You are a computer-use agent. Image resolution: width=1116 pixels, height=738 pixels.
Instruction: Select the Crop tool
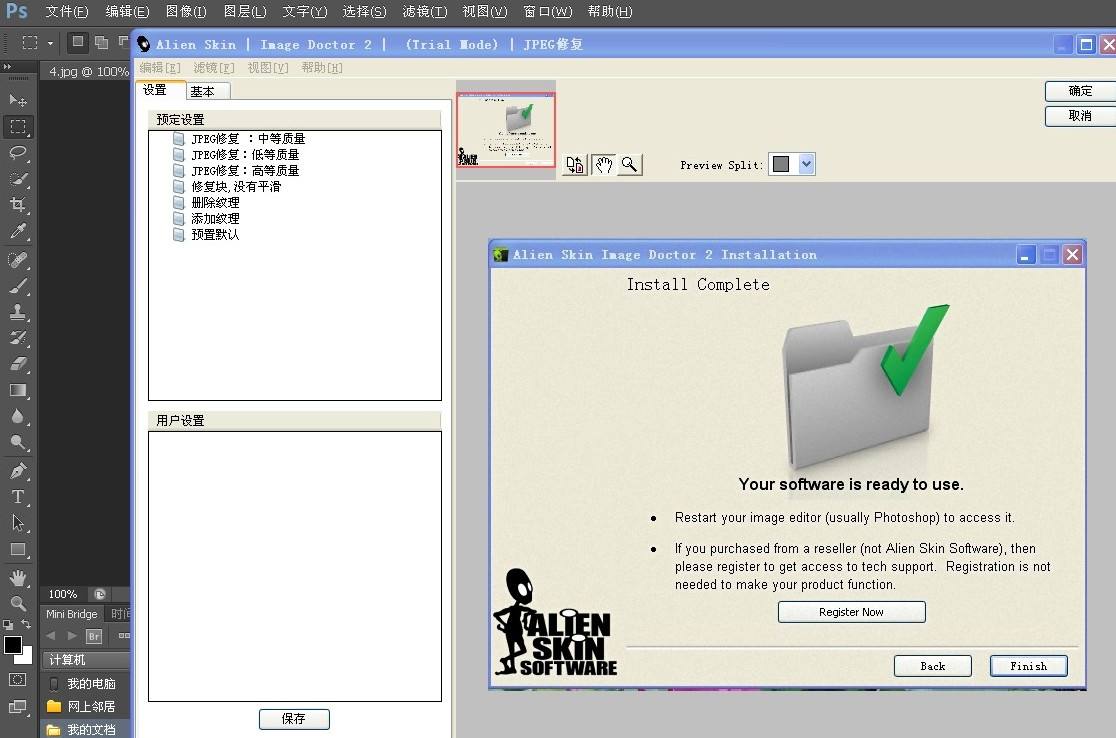point(18,205)
